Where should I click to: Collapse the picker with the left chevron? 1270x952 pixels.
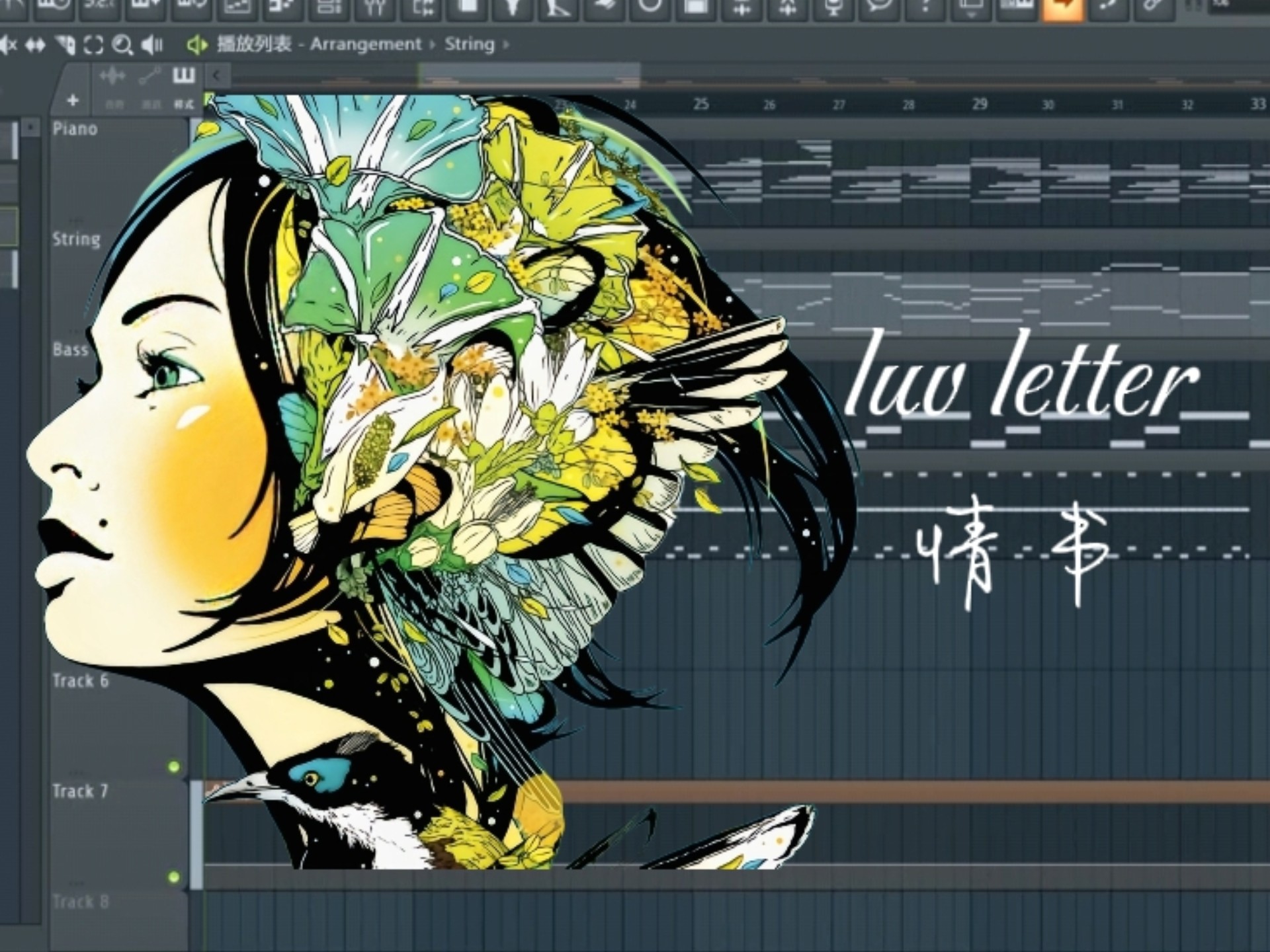point(217,75)
